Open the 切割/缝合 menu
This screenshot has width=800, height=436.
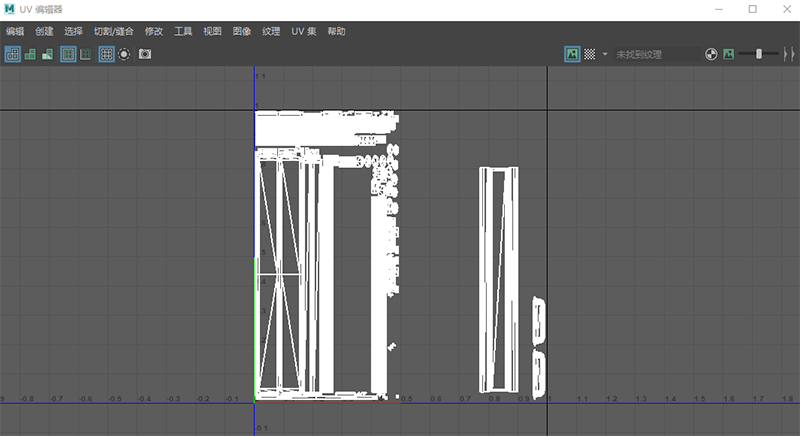[113, 32]
